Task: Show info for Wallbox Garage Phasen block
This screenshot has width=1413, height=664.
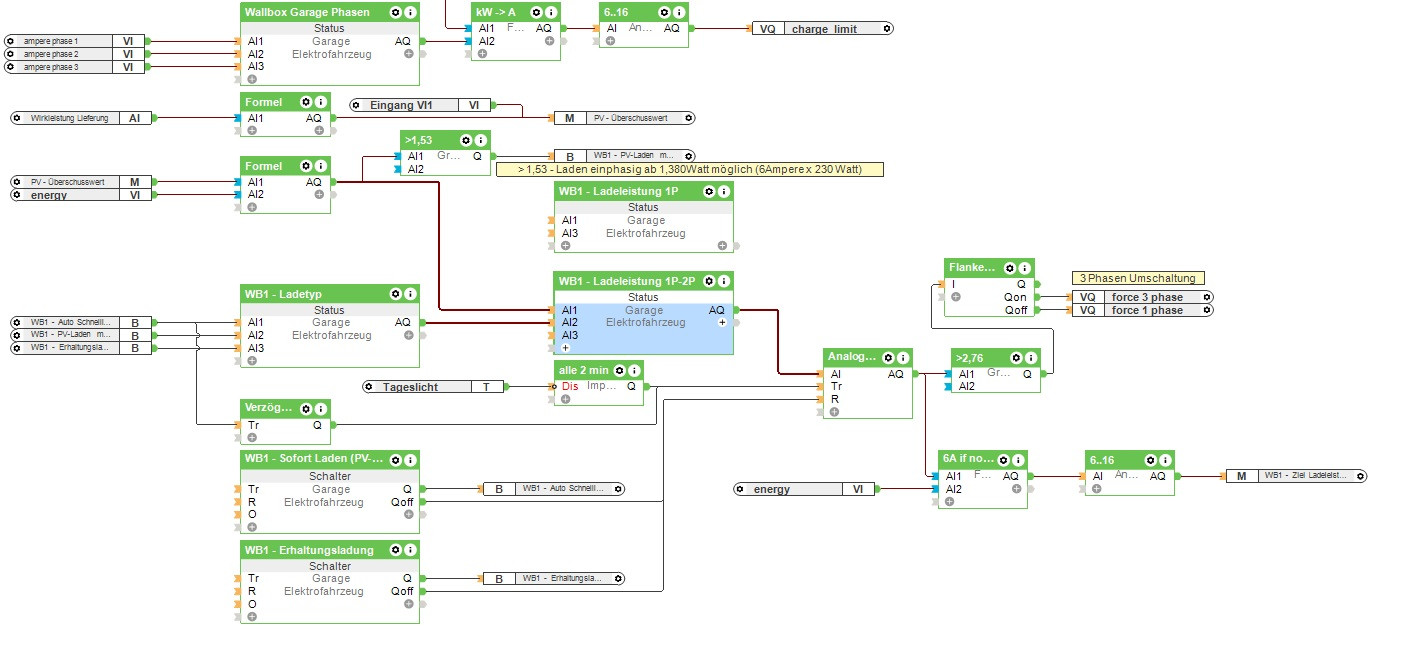Action: [x=410, y=12]
